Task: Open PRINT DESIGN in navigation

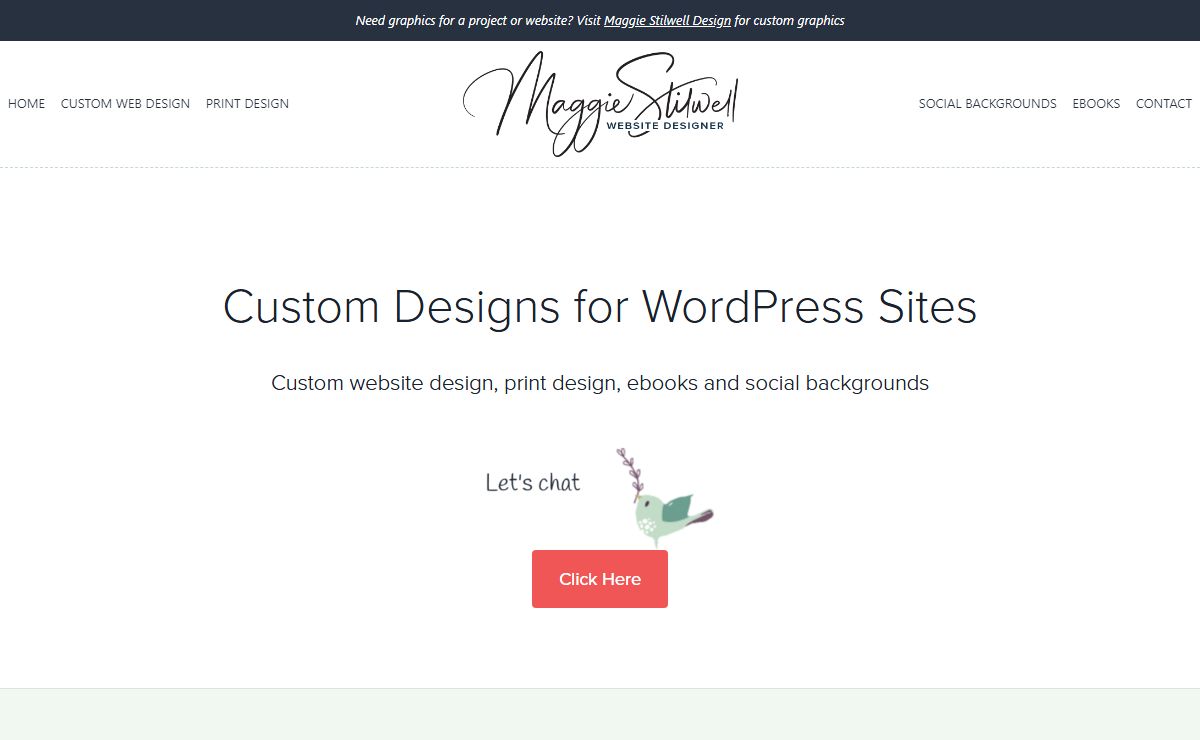Action: (247, 103)
